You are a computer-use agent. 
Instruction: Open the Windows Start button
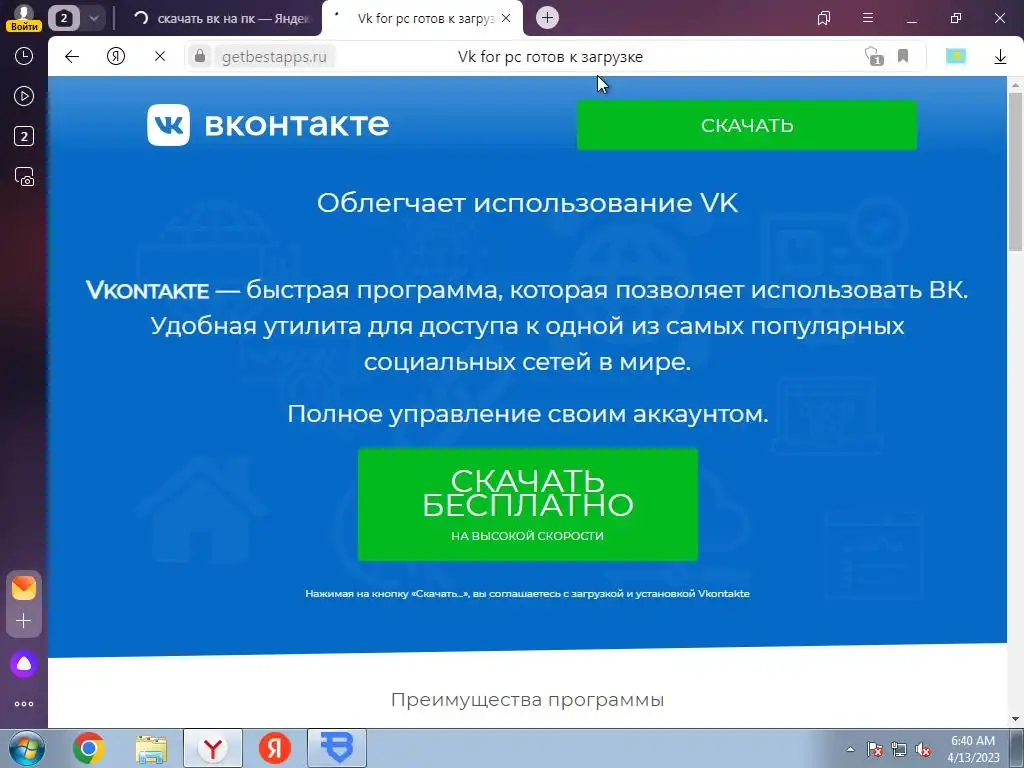26,748
